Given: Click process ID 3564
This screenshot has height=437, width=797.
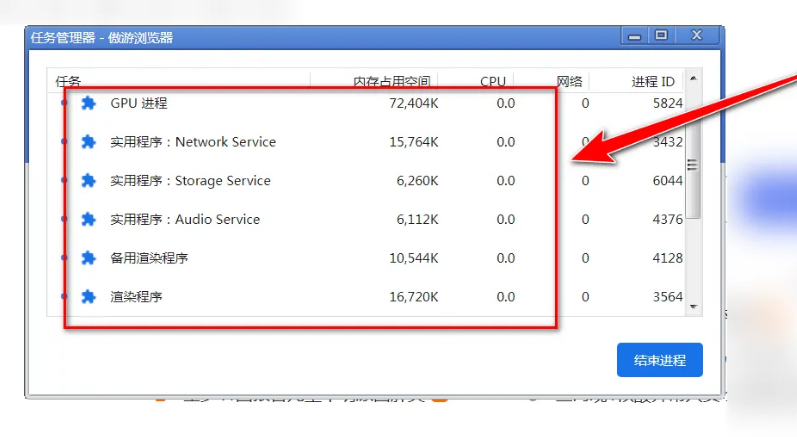Looking at the screenshot, I should tap(667, 297).
